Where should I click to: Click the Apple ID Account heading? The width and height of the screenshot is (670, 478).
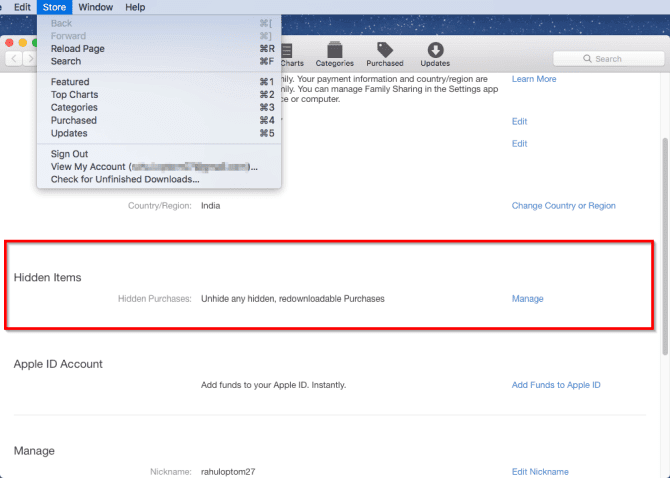point(58,364)
